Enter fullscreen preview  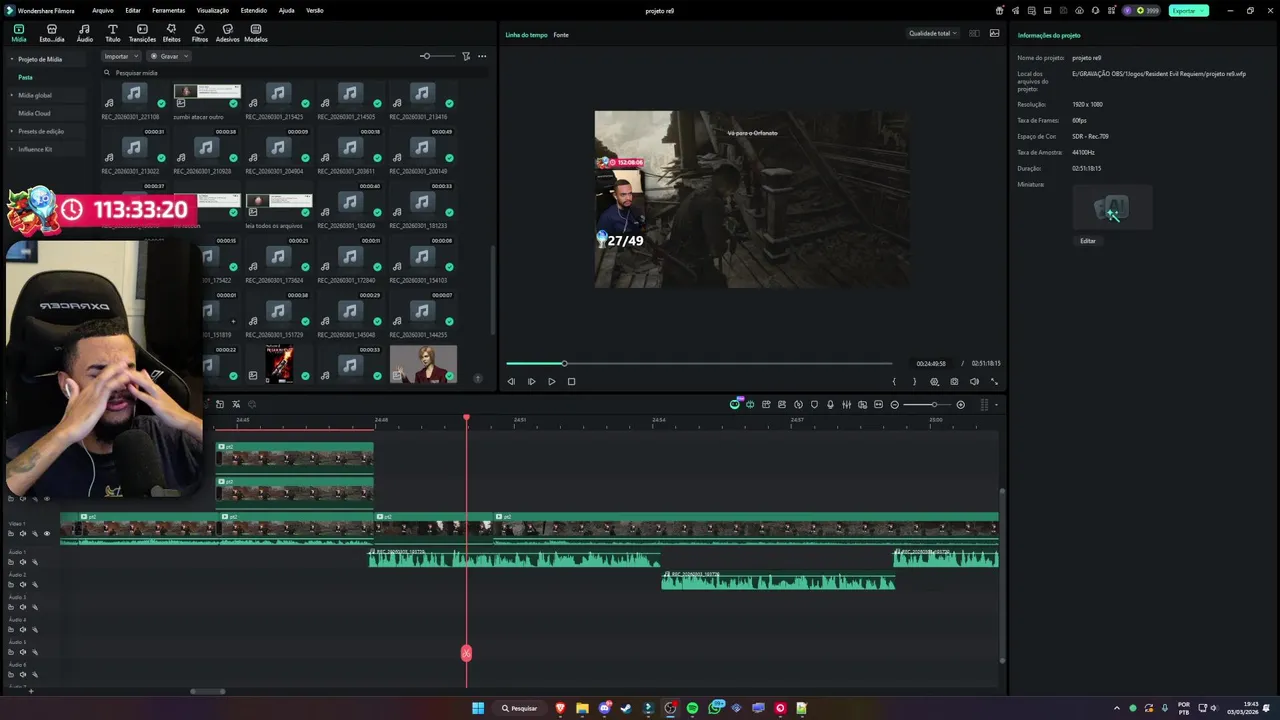[994, 381]
